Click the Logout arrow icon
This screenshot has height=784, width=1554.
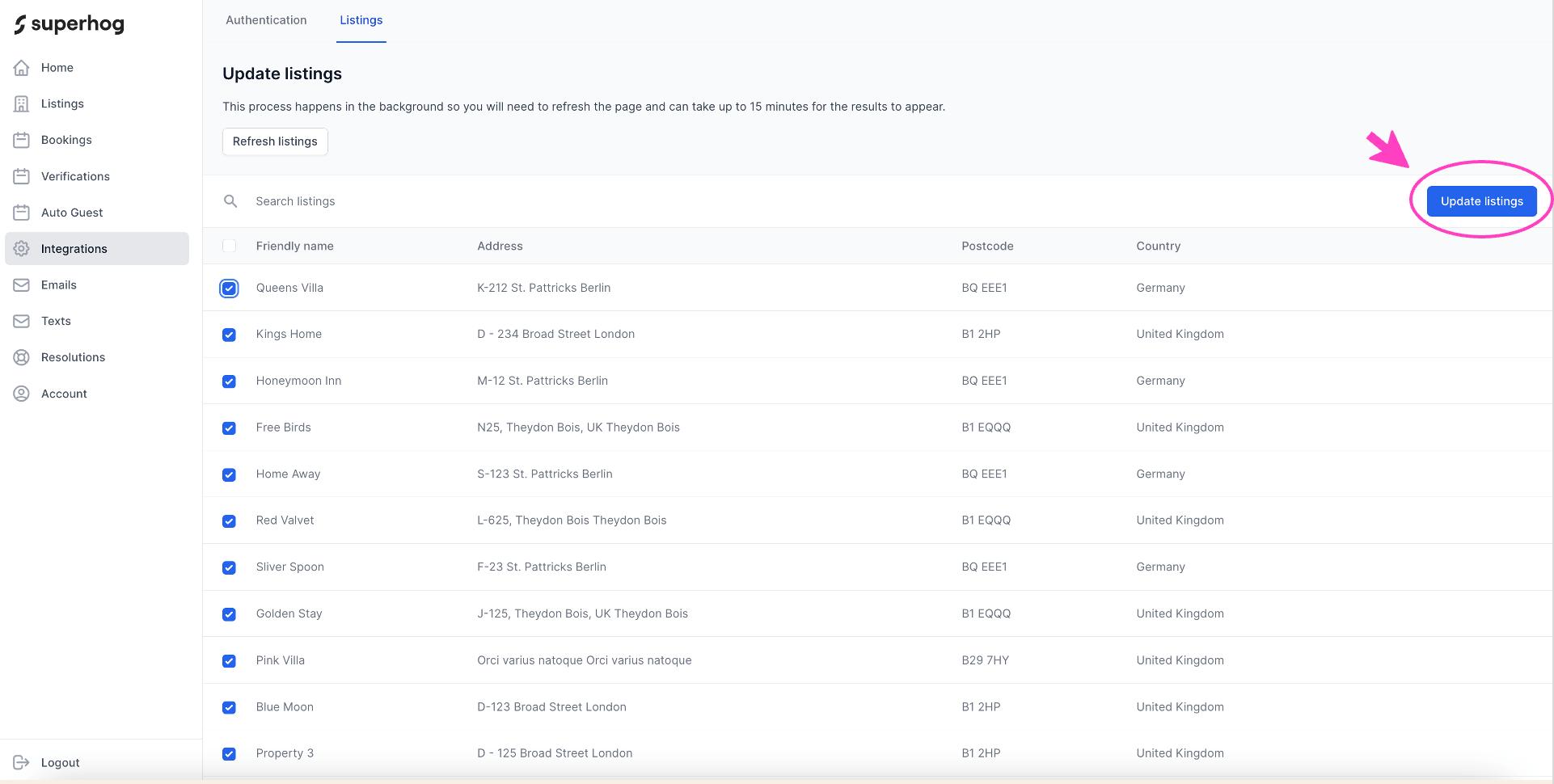click(22, 762)
